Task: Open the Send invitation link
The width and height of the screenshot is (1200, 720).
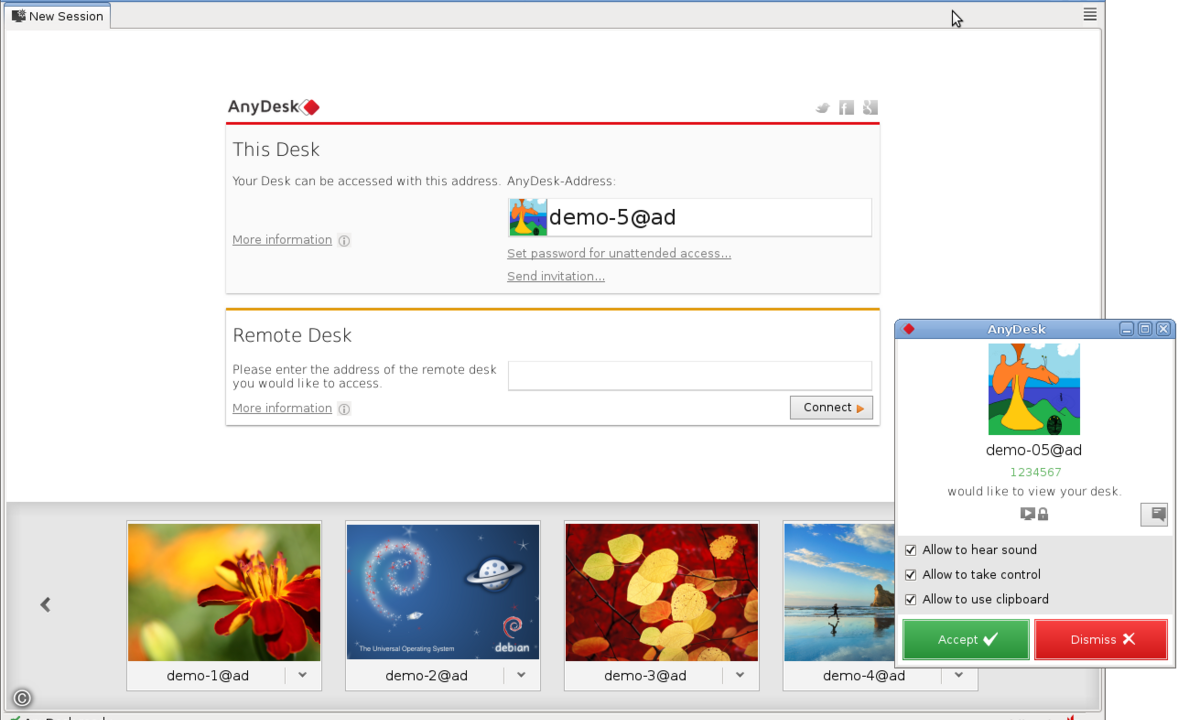Action: point(556,277)
